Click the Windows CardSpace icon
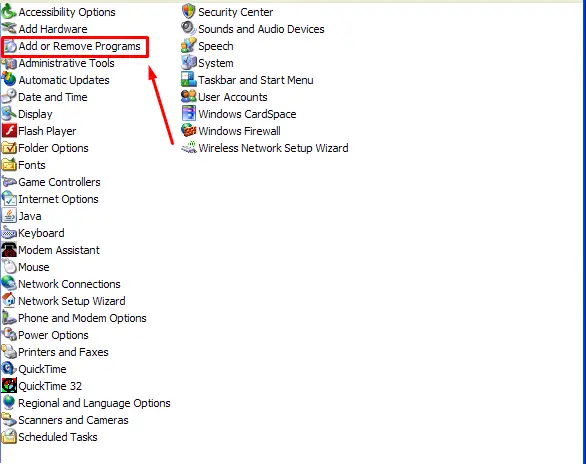Screen dimensions: 586x464 point(189,114)
